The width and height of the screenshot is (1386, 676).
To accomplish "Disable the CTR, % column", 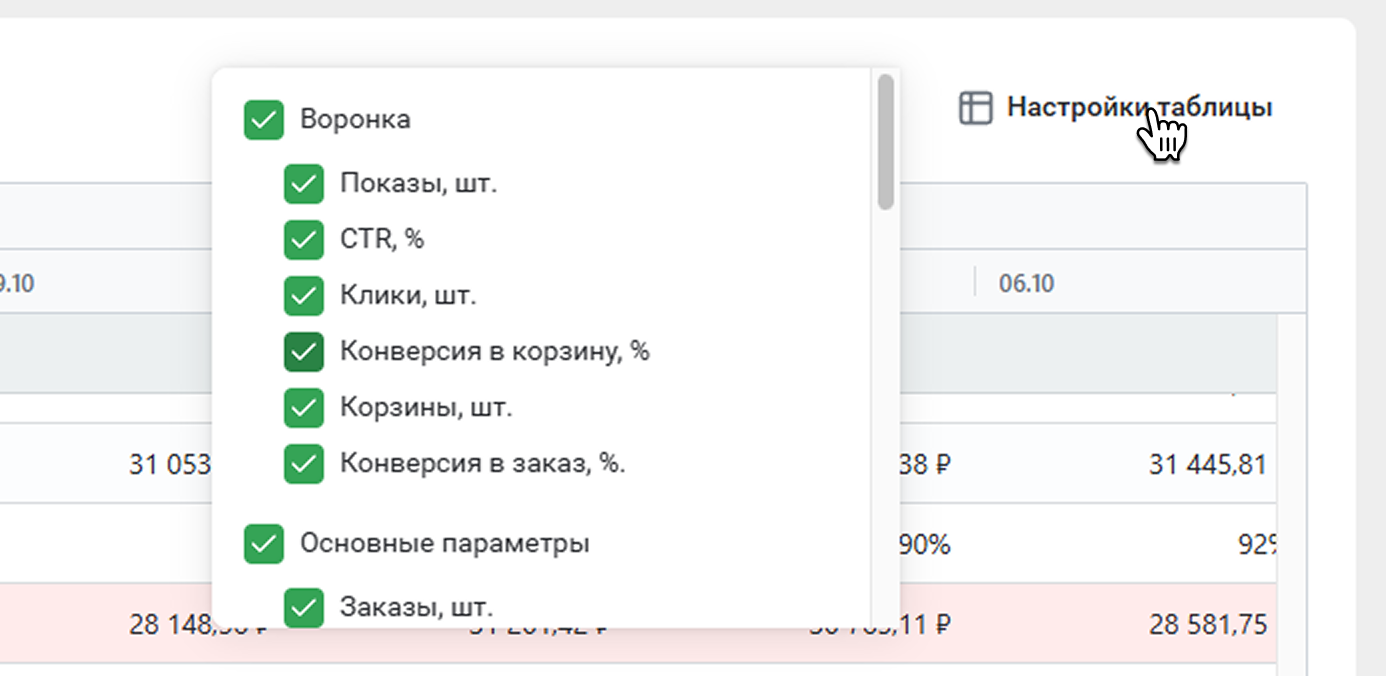I will pyautogui.click(x=304, y=240).
